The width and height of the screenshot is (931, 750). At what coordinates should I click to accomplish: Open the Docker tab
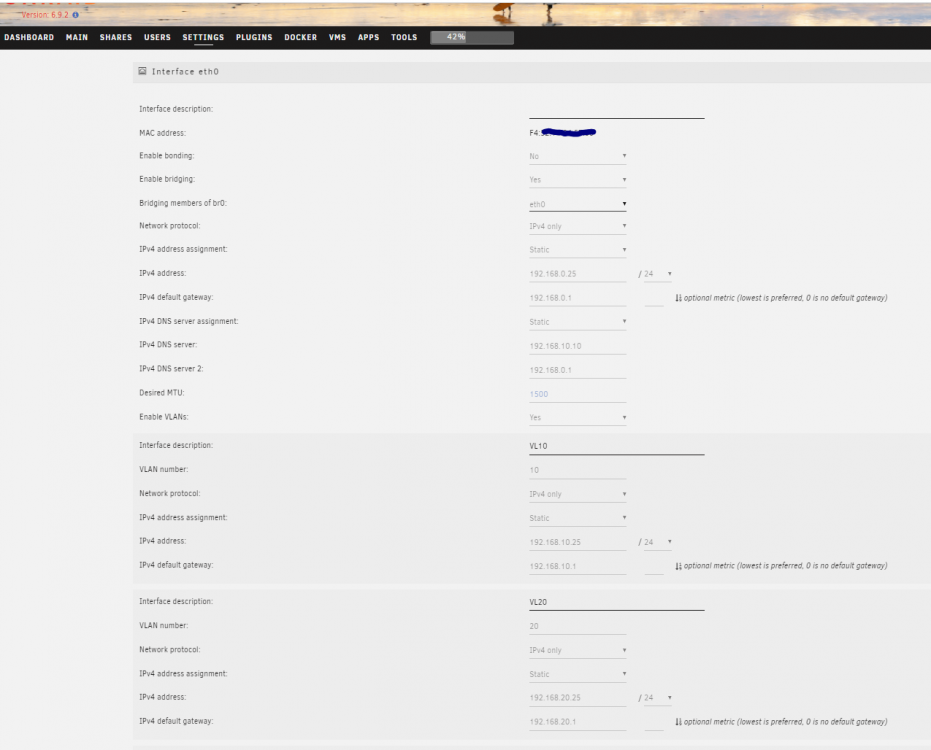pos(300,37)
